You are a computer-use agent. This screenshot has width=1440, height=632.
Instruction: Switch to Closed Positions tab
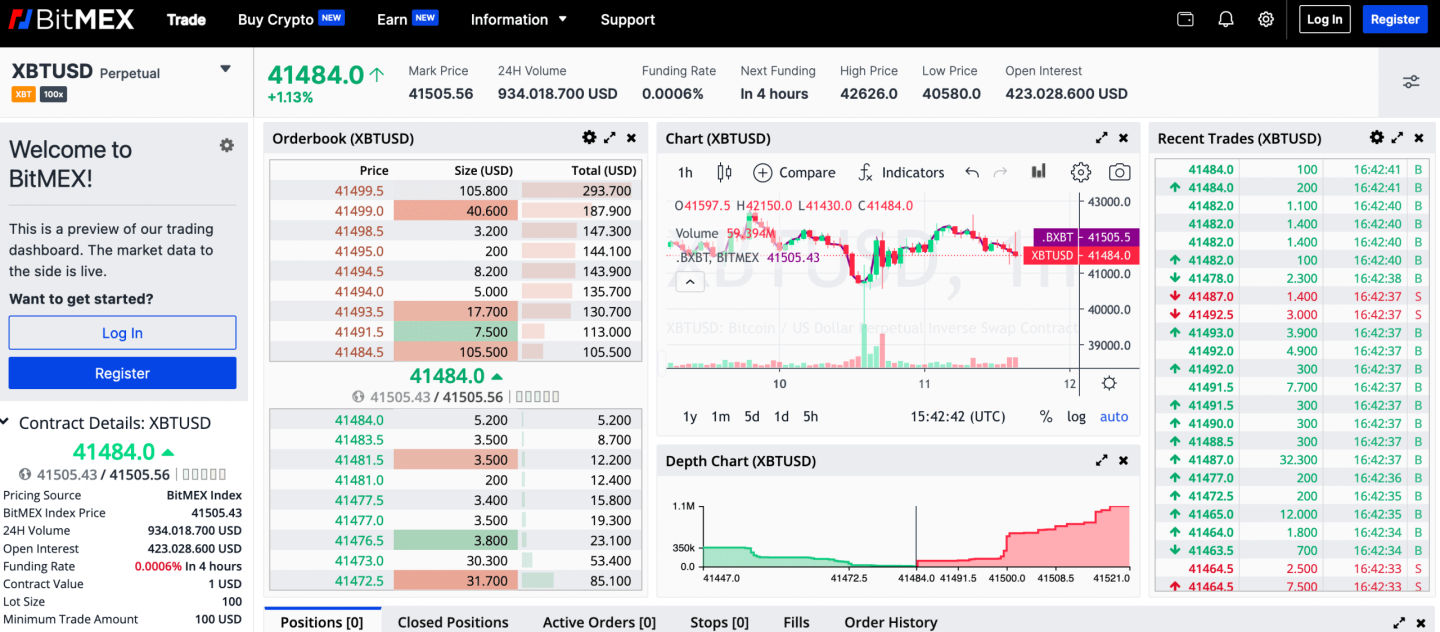click(453, 622)
